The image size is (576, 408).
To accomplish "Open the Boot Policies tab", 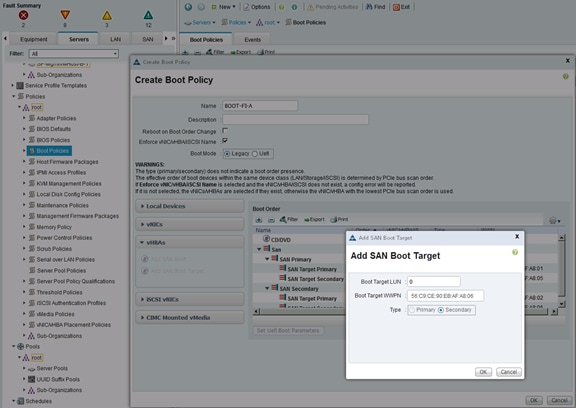I will coord(206,39).
